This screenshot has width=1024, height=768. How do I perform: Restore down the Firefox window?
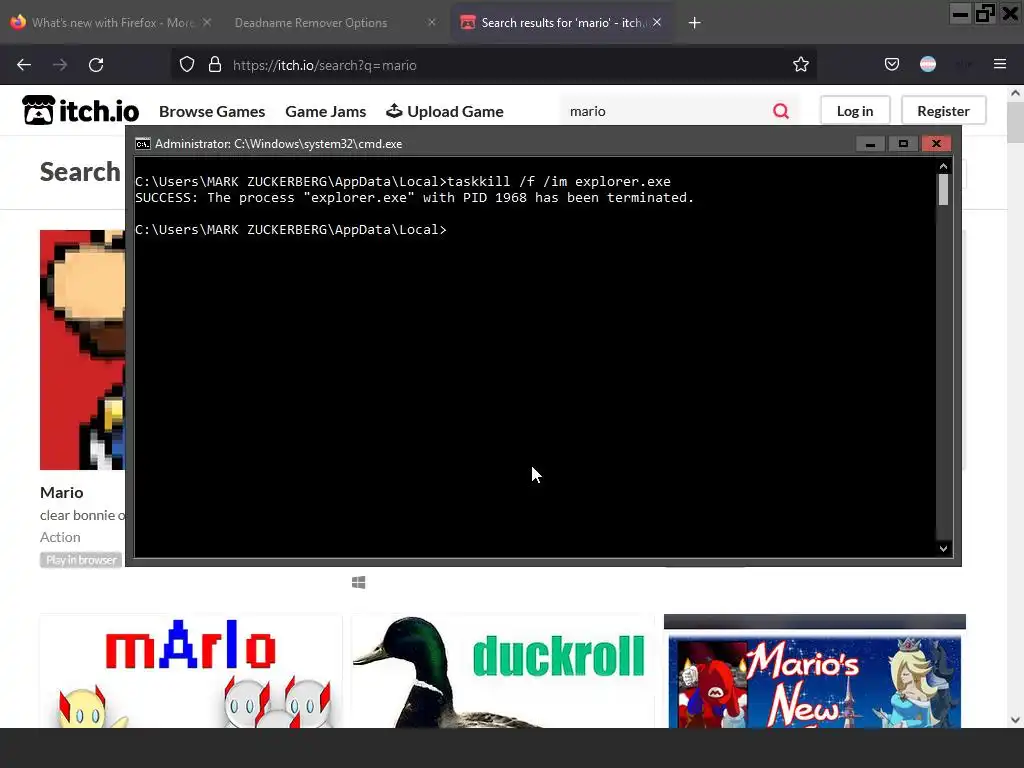(x=985, y=14)
